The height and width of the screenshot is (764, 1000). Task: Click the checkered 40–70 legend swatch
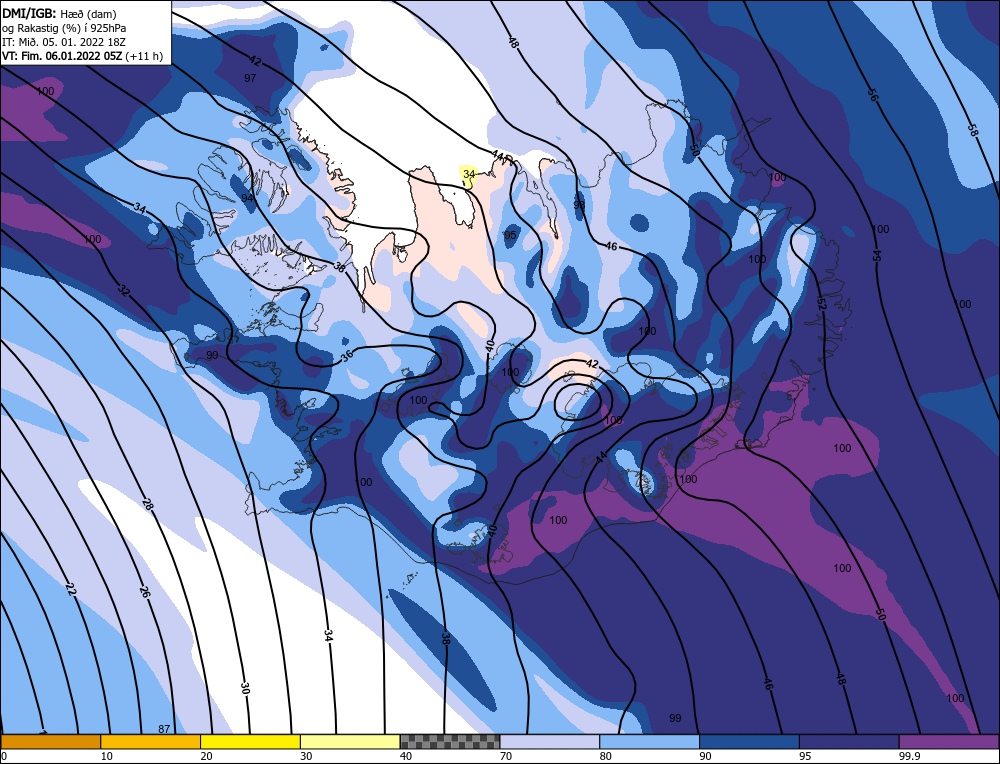(x=450, y=741)
